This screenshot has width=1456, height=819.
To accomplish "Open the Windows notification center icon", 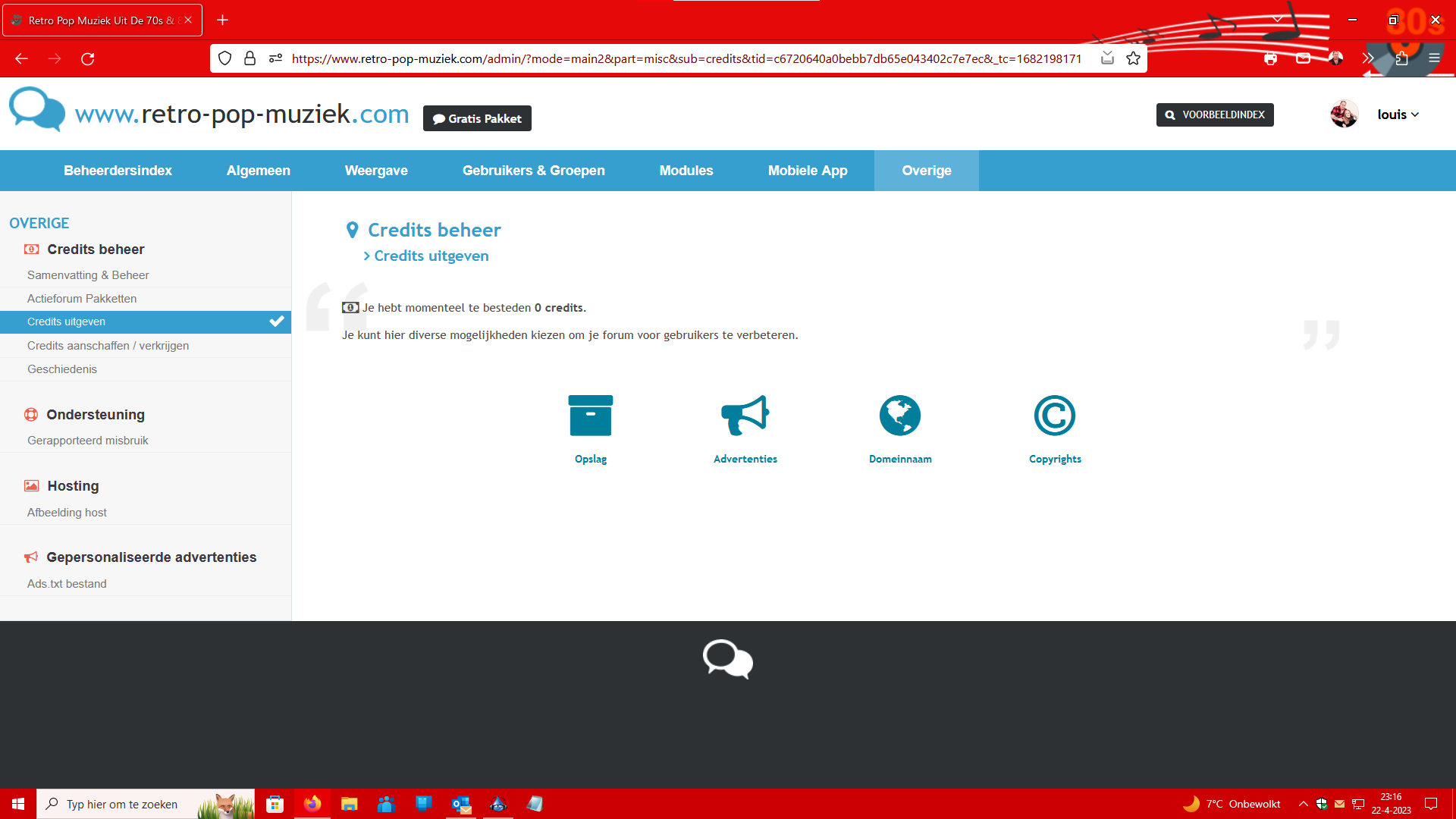I will [x=1431, y=804].
